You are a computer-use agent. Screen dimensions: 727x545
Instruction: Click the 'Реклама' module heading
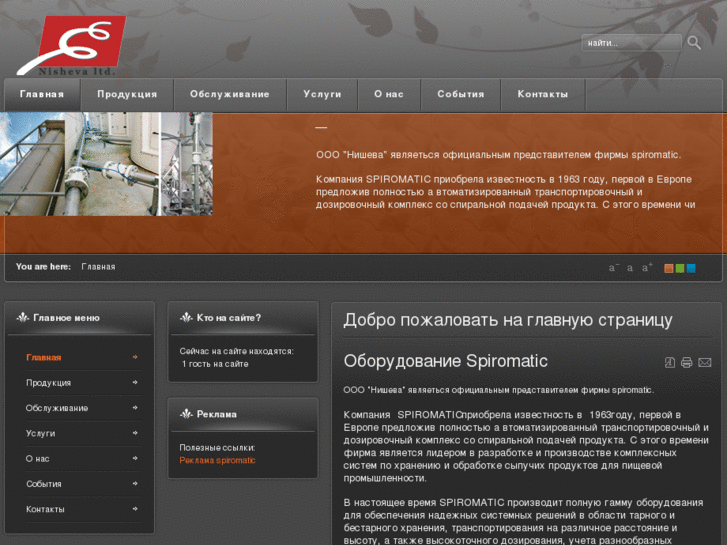tap(217, 414)
